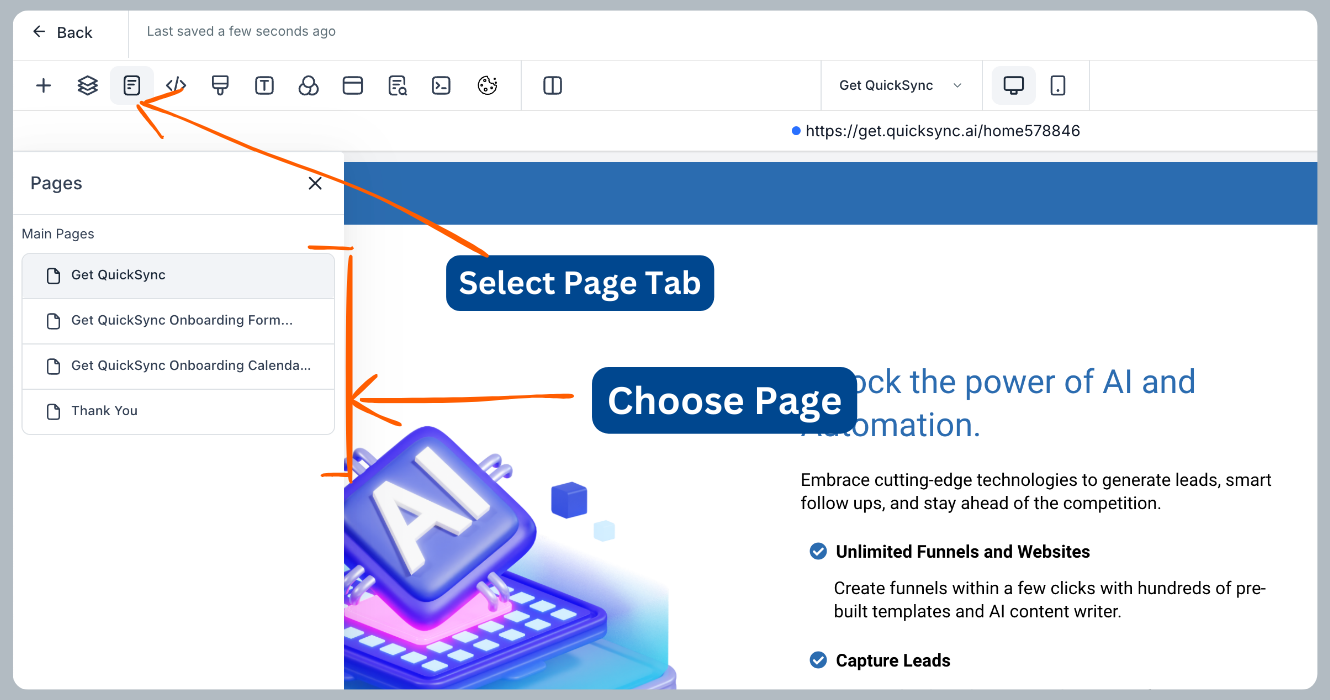Viewport: 1330px width, 700px height.
Task: Open the page search SEO icon
Action: (397, 86)
